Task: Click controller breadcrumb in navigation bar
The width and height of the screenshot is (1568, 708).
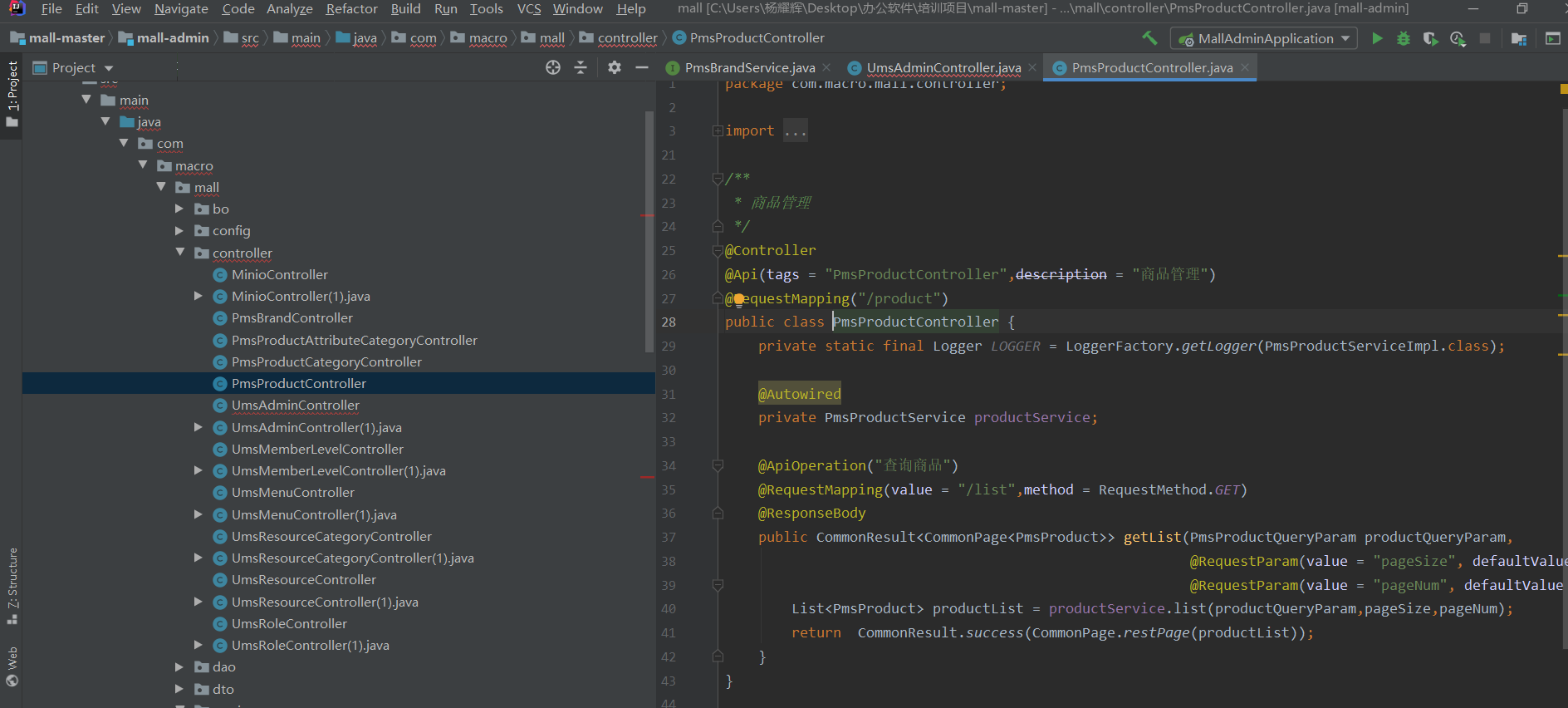Action: tap(619, 37)
